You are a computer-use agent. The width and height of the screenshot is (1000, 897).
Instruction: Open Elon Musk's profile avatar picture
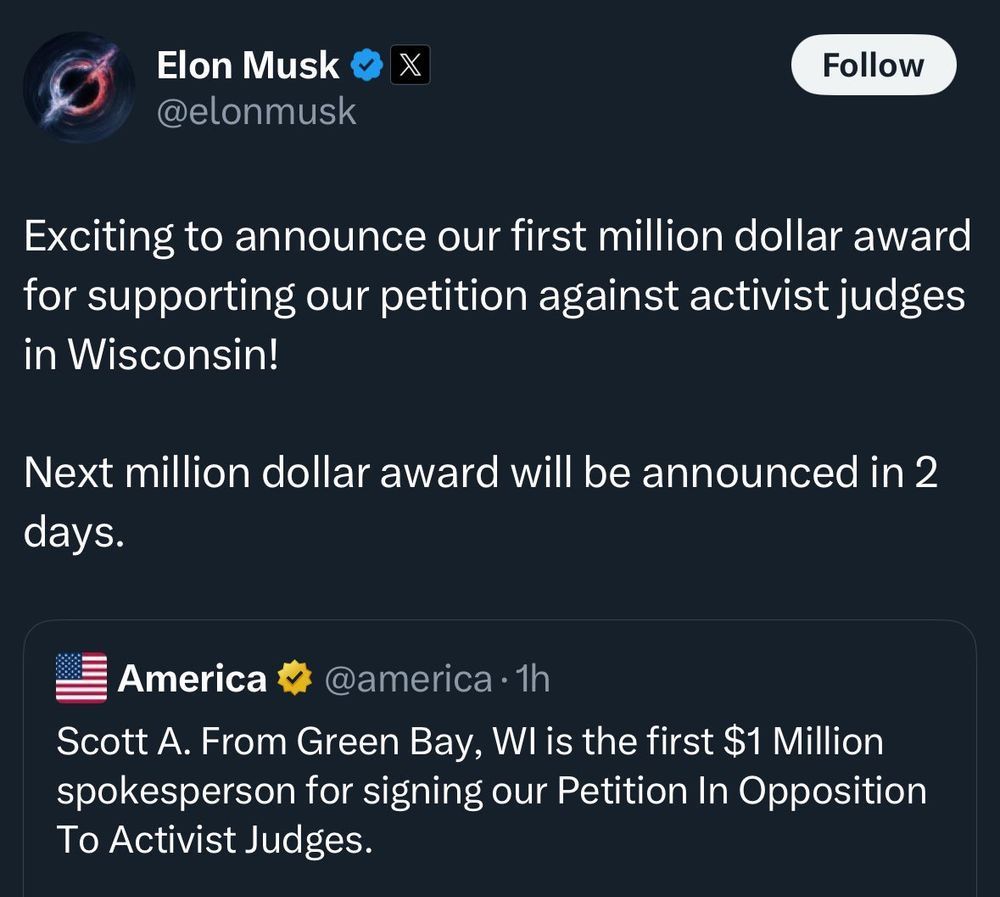(x=77, y=87)
